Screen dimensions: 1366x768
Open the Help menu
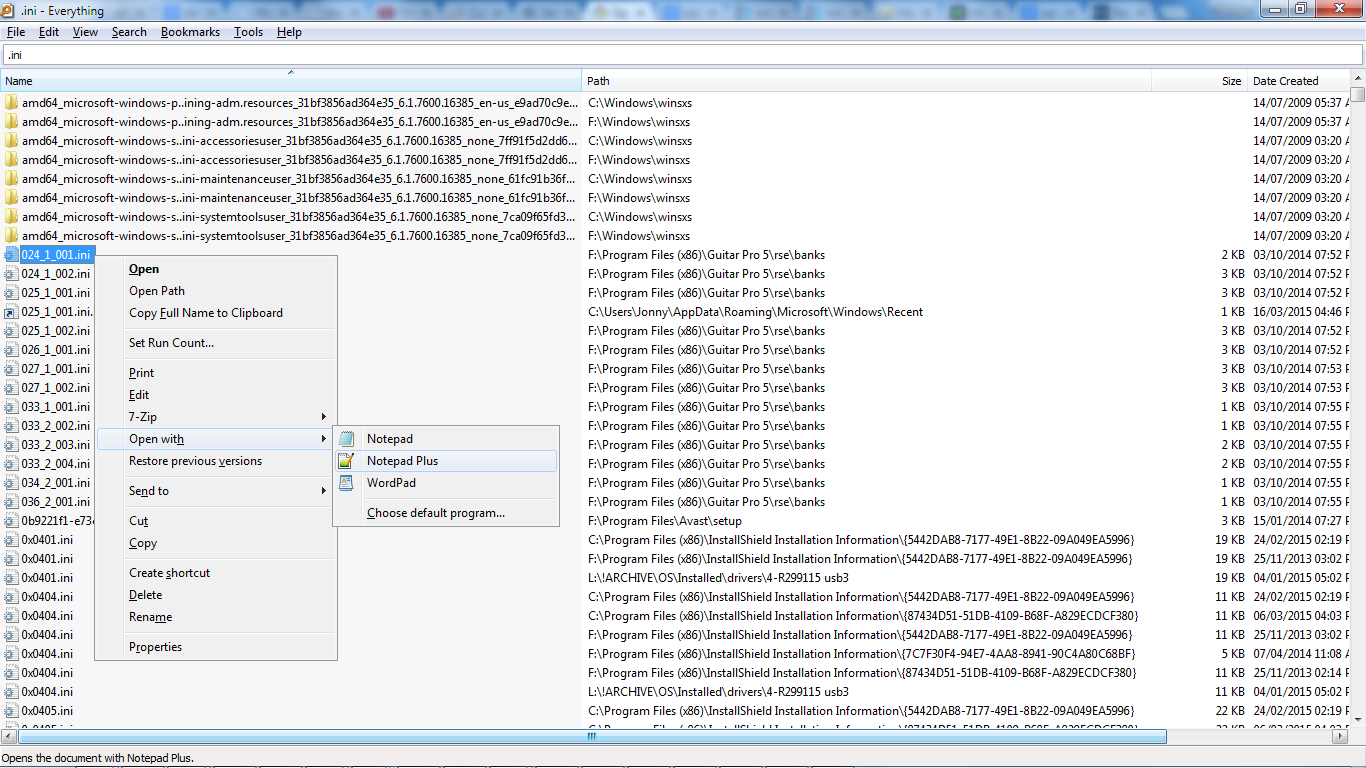click(x=289, y=32)
